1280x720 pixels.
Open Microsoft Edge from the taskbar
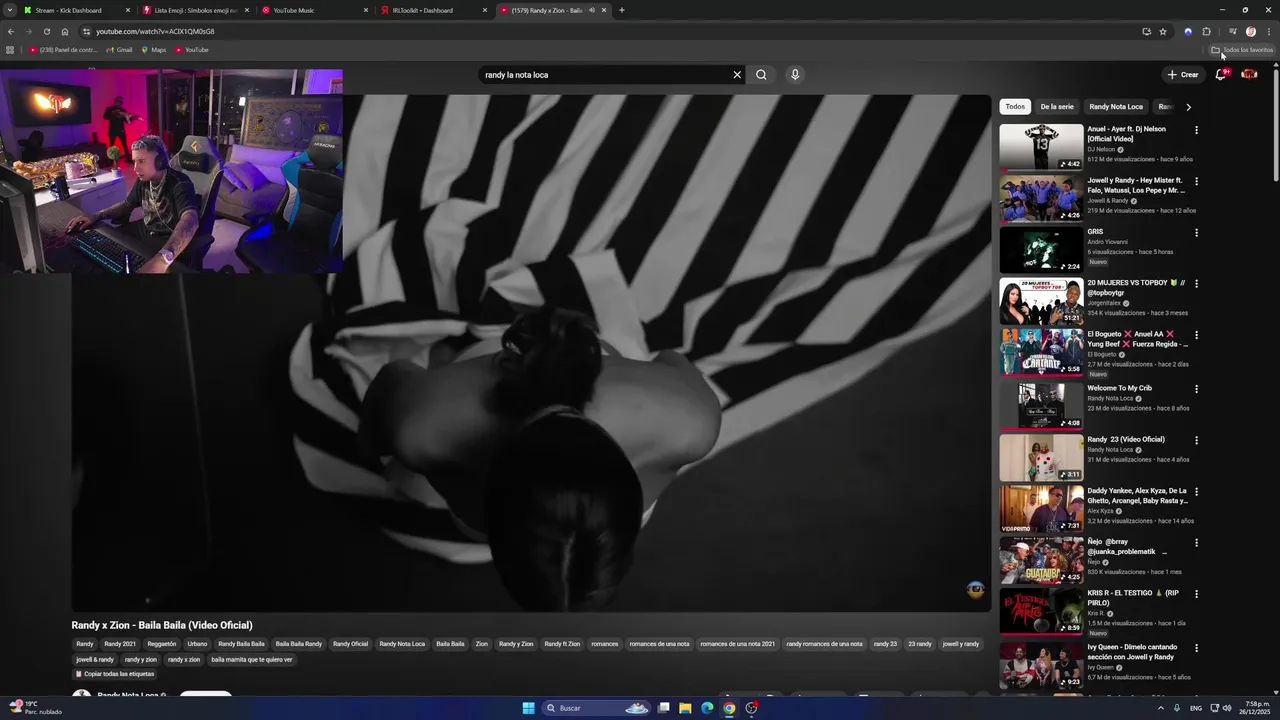pos(707,708)
